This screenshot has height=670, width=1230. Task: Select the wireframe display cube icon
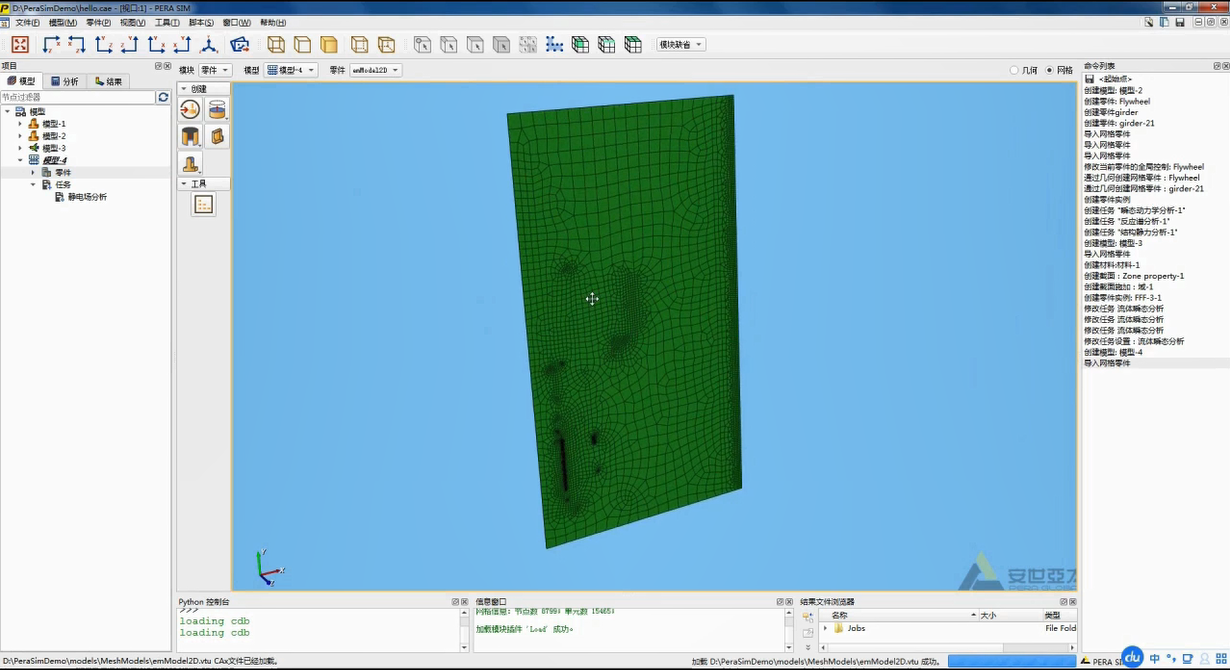click(x=276, y=44)
